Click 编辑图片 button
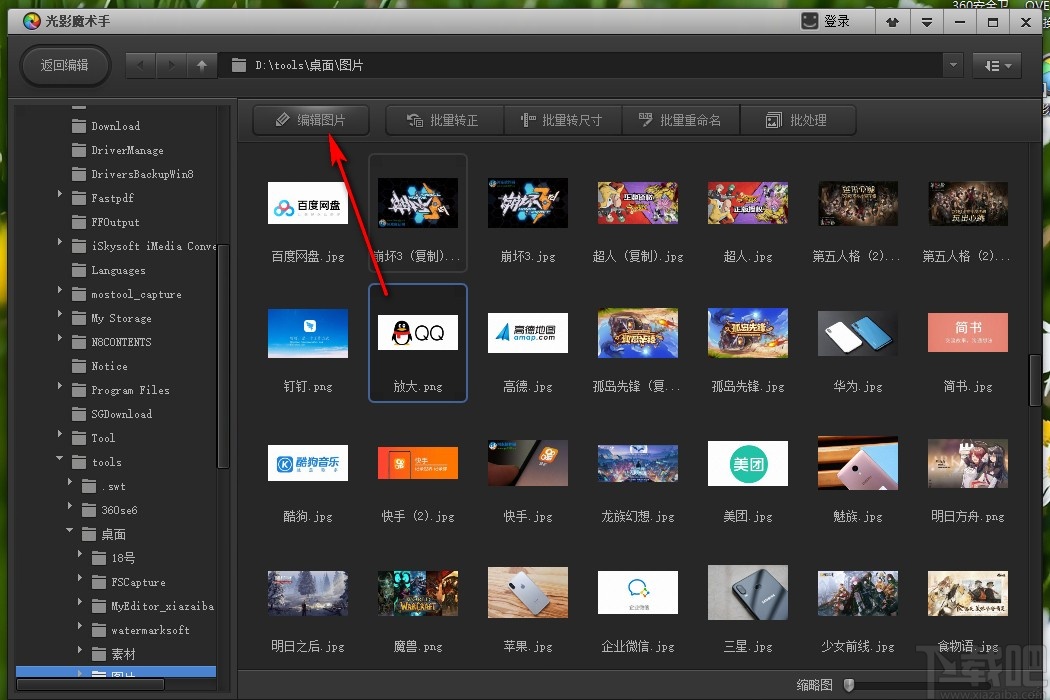The width and height of the screenshot is (1050, 700). [311, 120]
